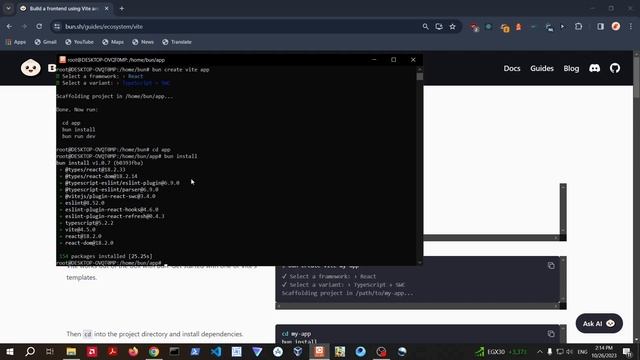
Task: Open the Gmail bookmark
Action: [x=46, y=42]
